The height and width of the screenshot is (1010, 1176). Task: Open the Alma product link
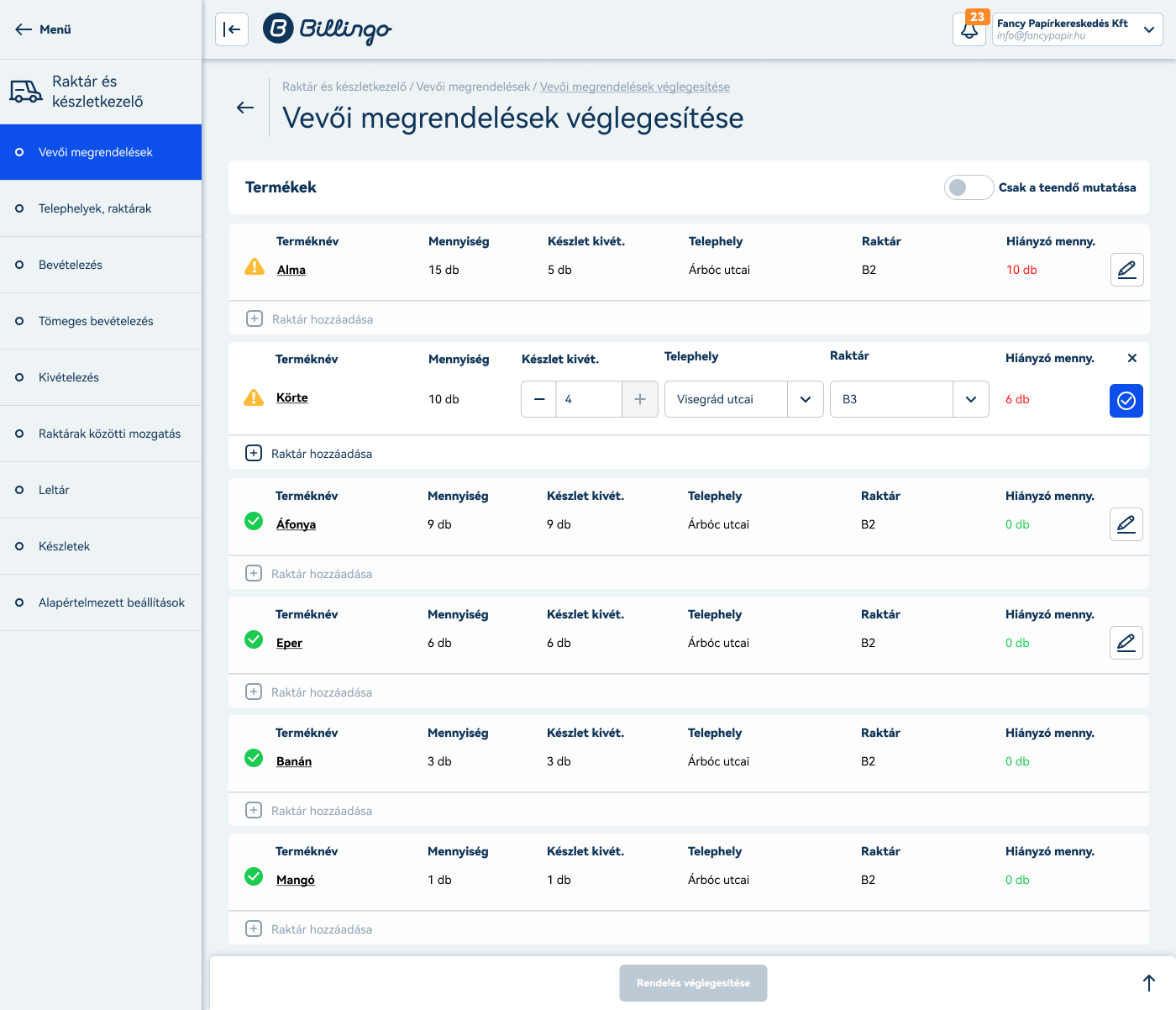pyautogui.click(x=291, y=270)
